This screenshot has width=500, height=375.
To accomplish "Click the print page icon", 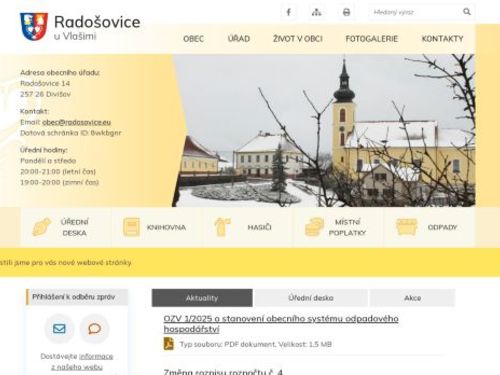I will pos(346,12).
